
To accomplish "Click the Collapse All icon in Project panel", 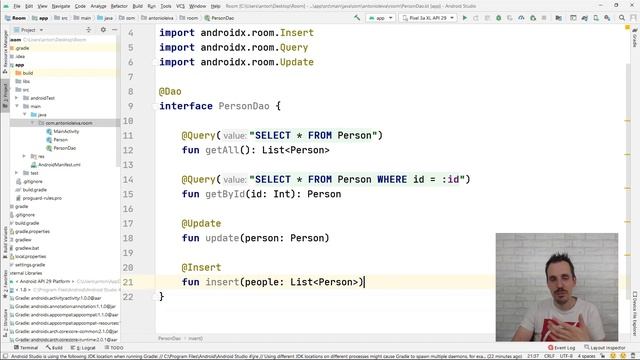I will pos(89,30).
